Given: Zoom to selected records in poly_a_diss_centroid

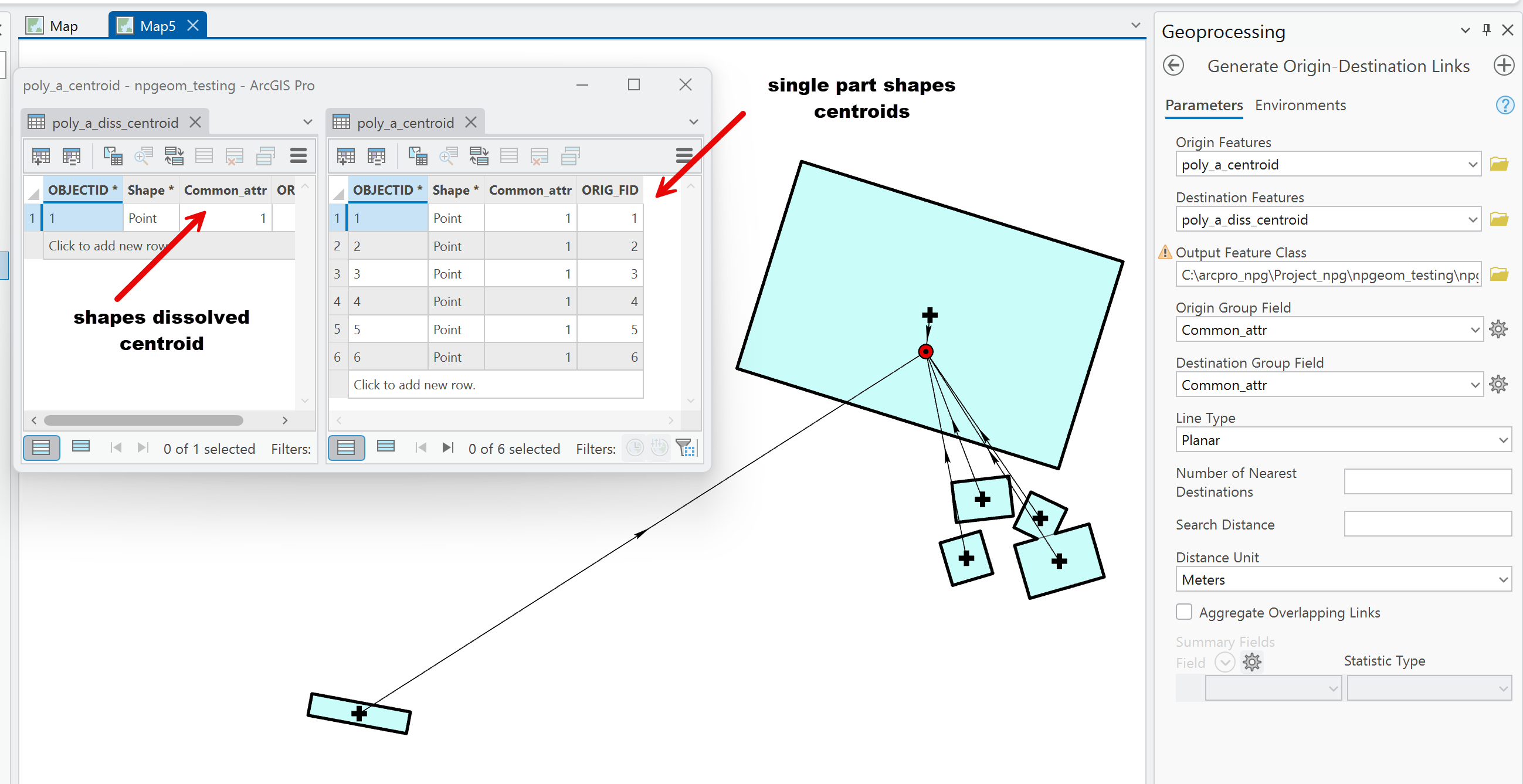Looking at the screenshot, I should tap(144, 155).
